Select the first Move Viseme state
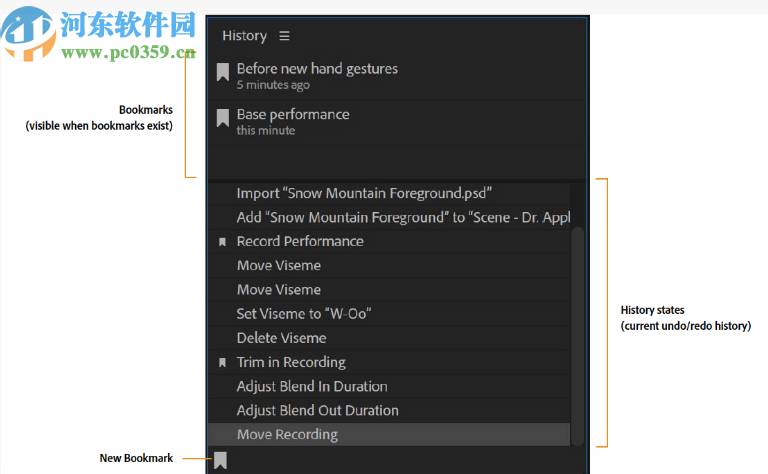768x474 pixels. (279, 265)
